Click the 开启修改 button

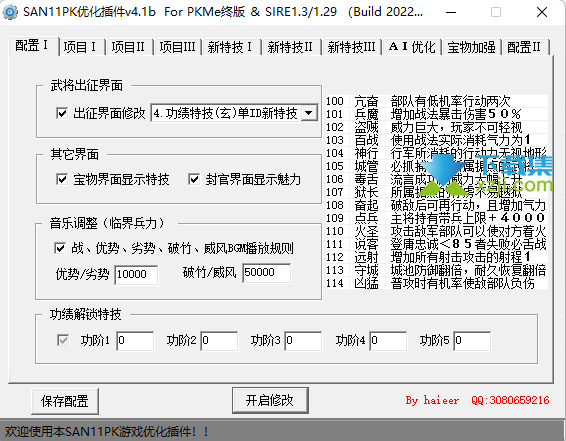270,400
